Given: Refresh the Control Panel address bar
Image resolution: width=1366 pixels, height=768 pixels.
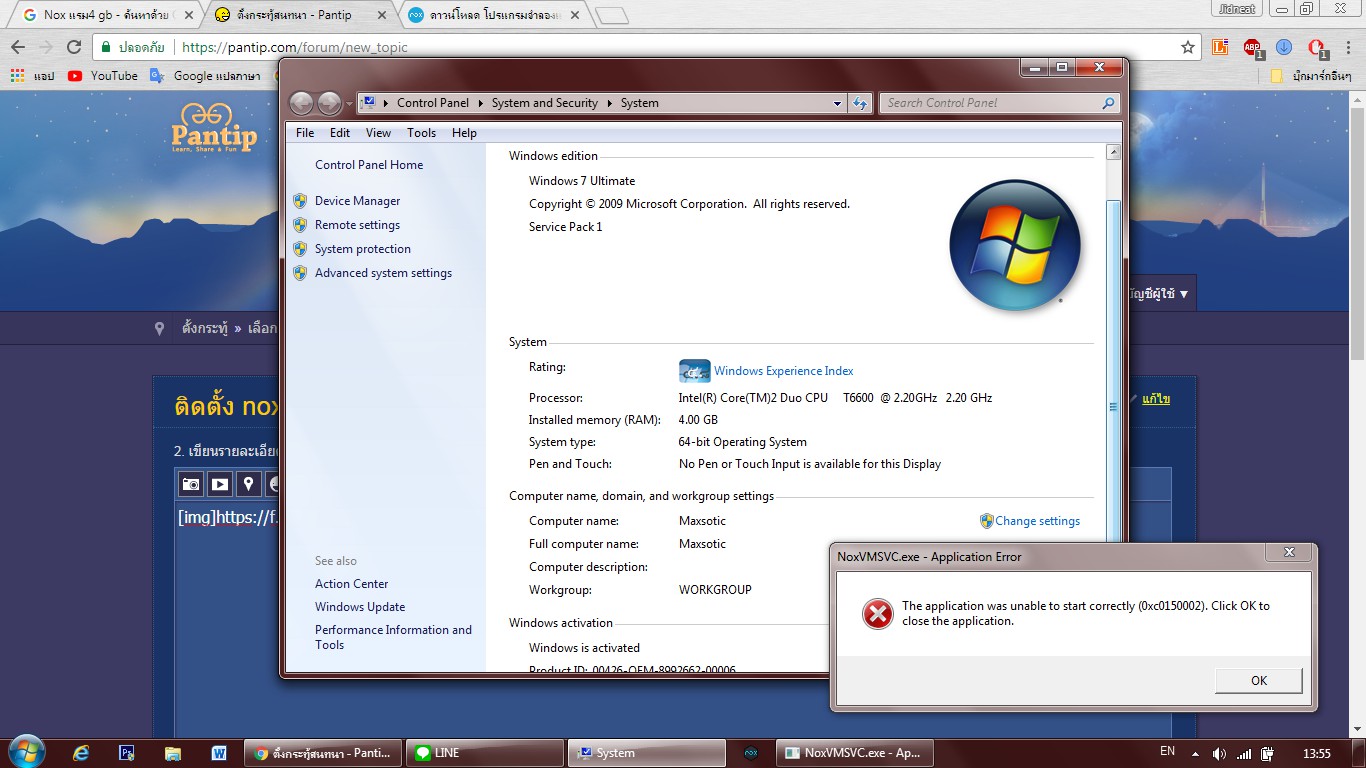Looking at the screenshot, I should point(860,103).
